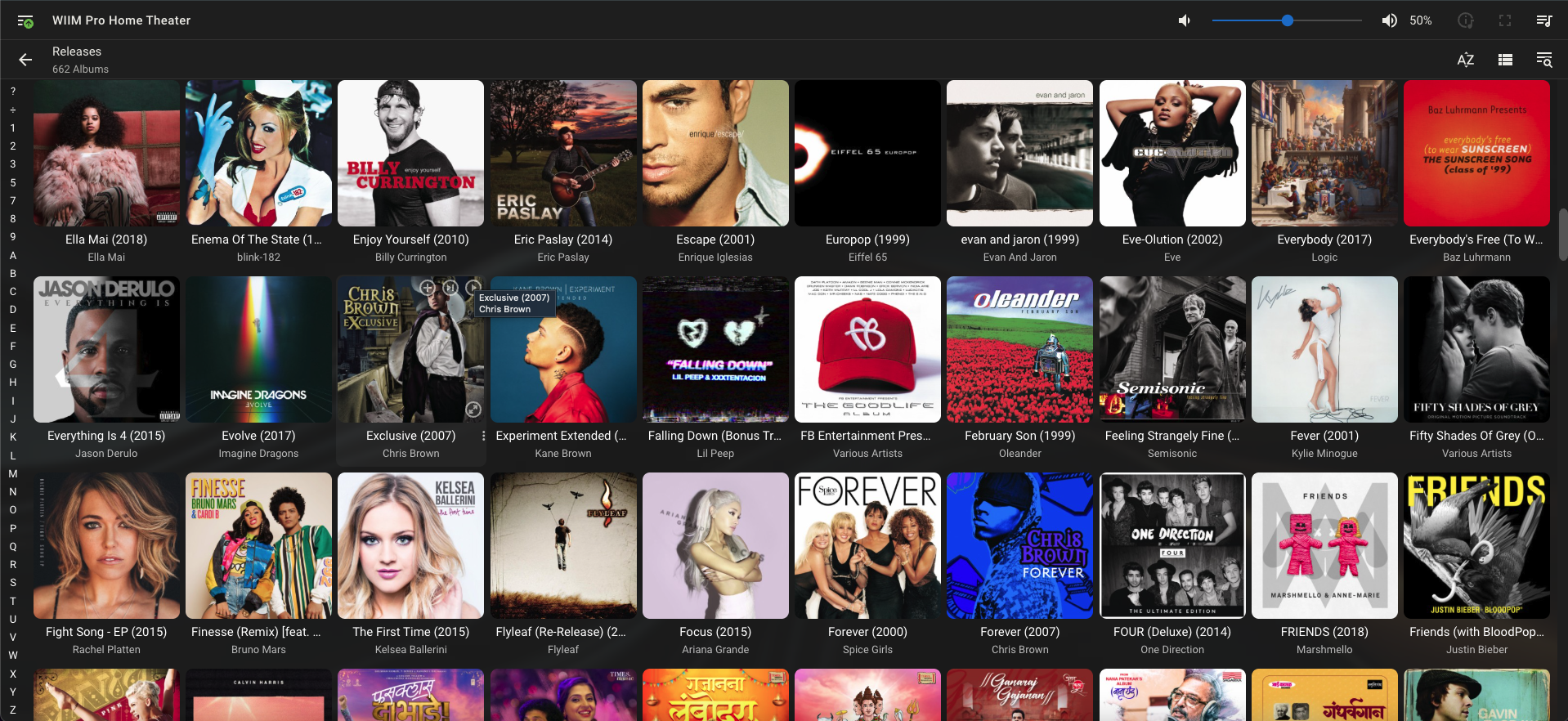Open the Falling Down album cover
Screen dimensions: 1568x721
pos(715,349)
